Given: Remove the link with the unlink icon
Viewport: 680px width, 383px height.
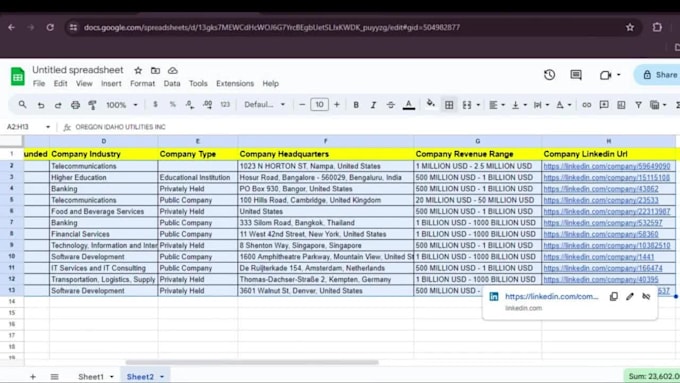Looking at the screenshot, I should (646, 296).
